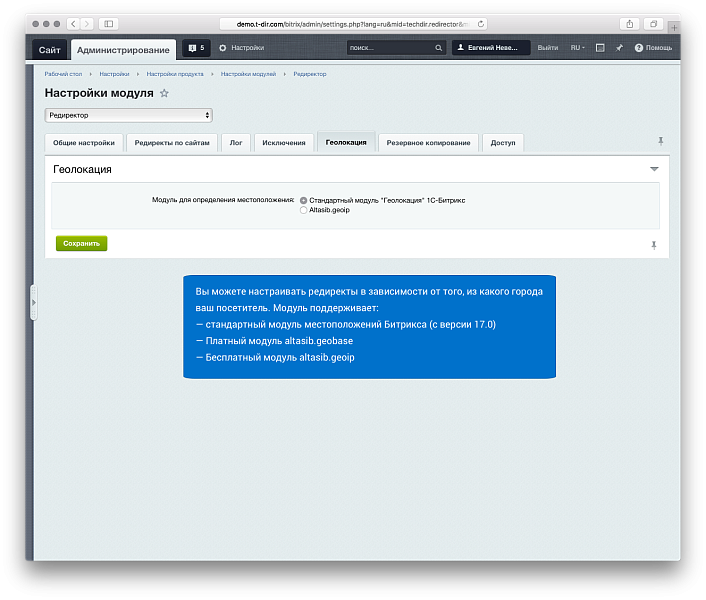Go to Настройки продукта breadcrumb
This screenshot has height=600, width=706.
175,74
